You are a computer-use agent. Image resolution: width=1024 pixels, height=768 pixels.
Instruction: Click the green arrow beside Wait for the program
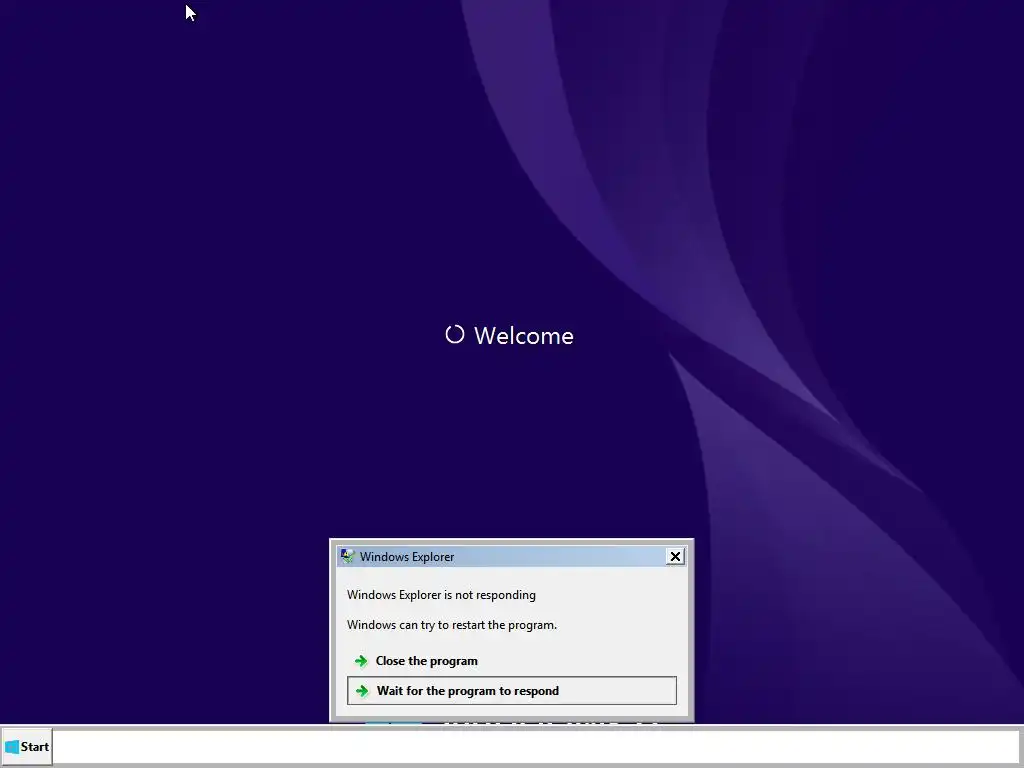[x=362, y=691]
